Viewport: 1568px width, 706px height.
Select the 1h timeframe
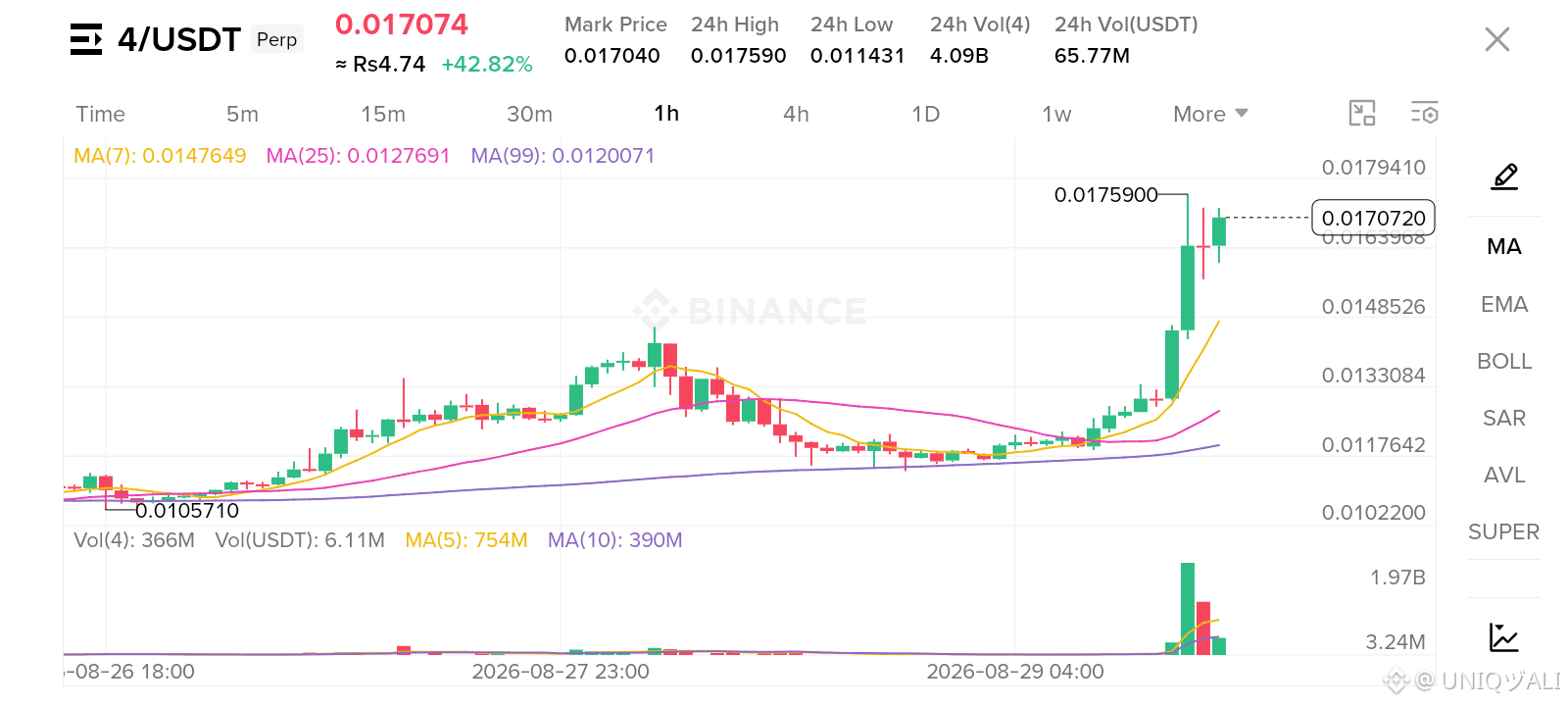point(666,114)
